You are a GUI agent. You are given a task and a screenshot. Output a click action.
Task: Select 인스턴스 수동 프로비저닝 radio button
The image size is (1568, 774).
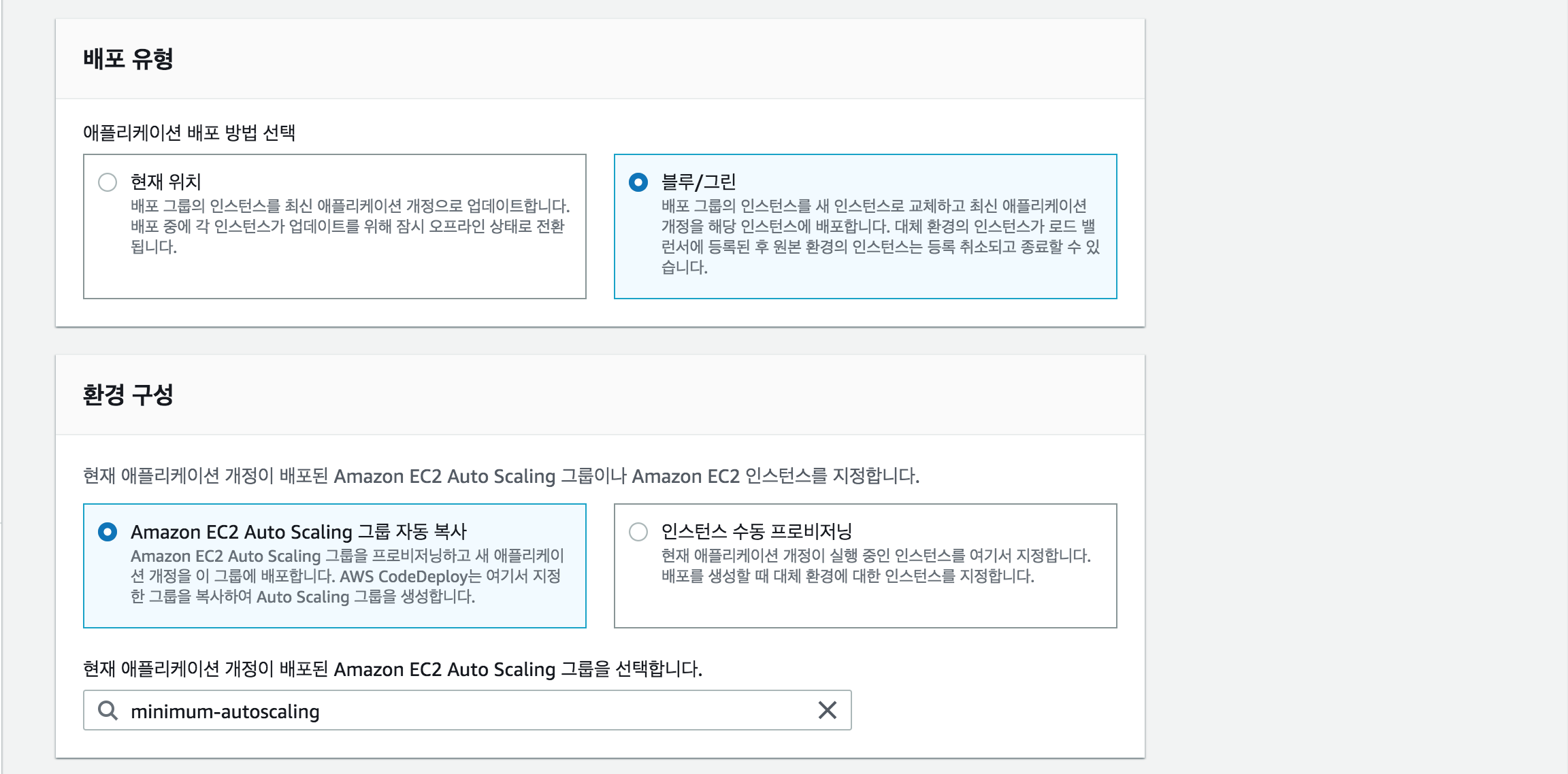point(638,532)
